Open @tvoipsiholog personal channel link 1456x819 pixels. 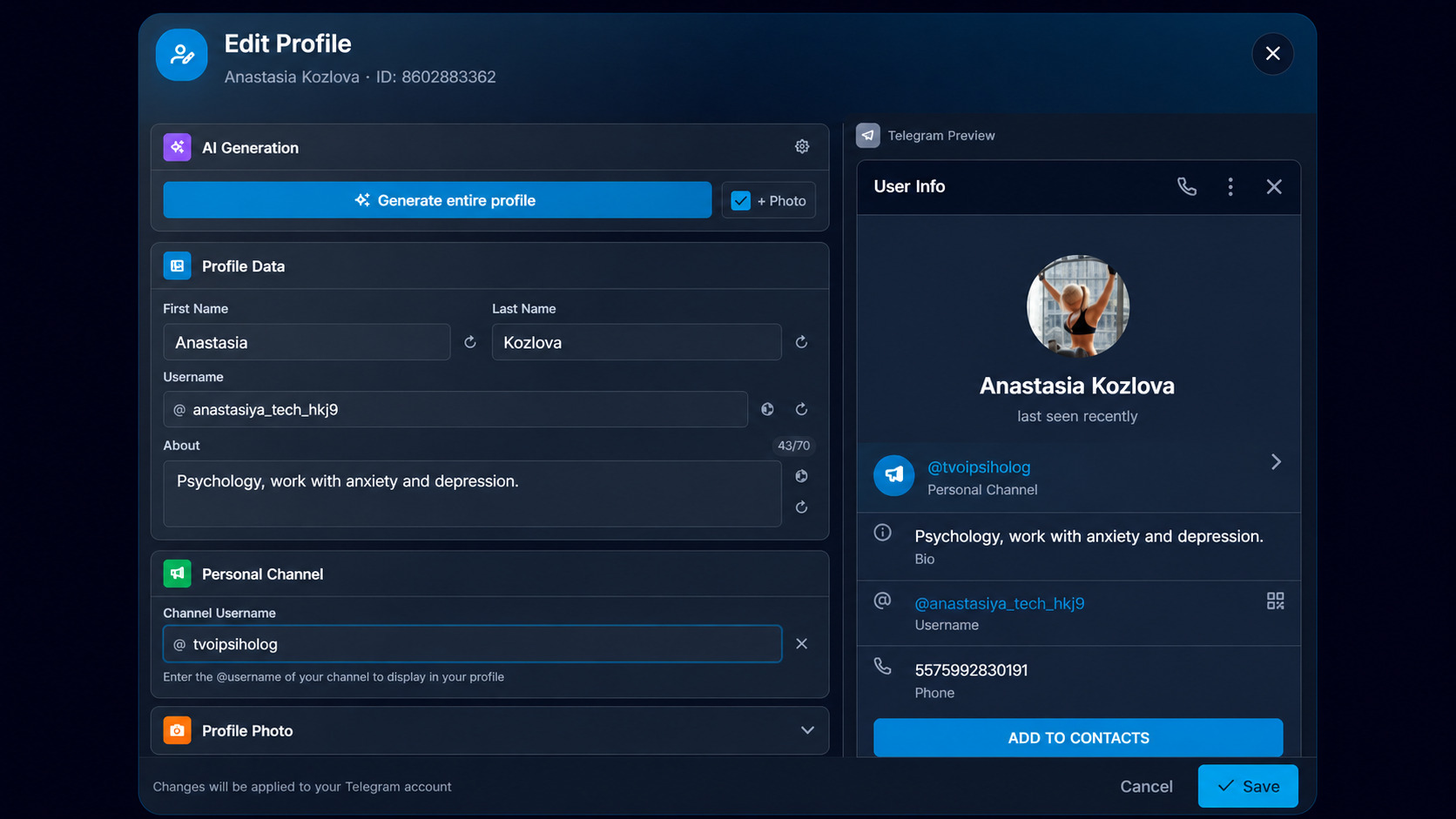(979, 467)
